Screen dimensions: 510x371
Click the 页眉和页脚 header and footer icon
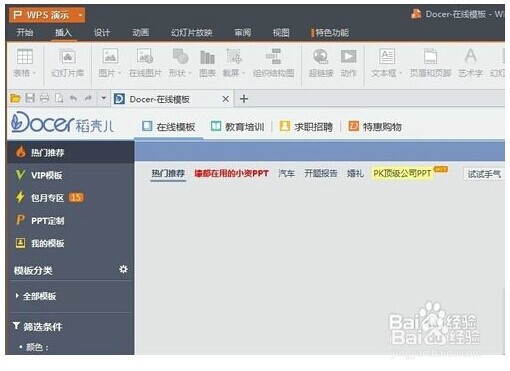click(x=430, y=57)
